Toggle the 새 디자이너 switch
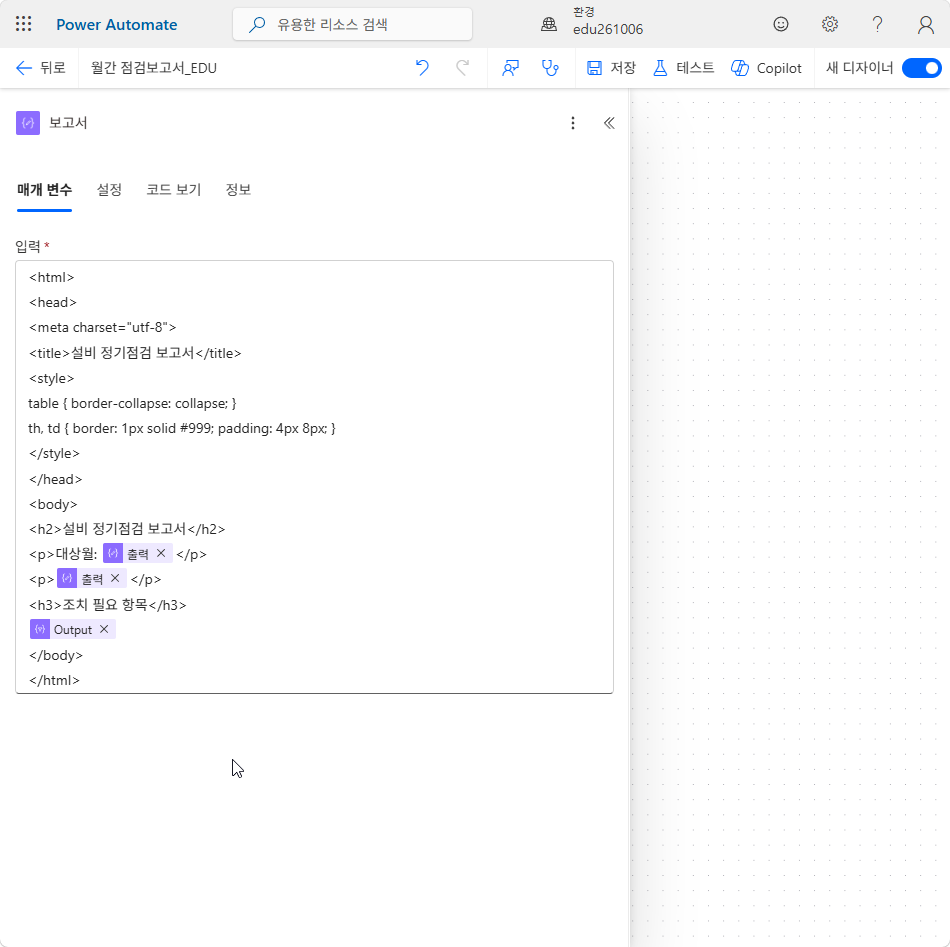950x947 pixels. pos(921,68)
